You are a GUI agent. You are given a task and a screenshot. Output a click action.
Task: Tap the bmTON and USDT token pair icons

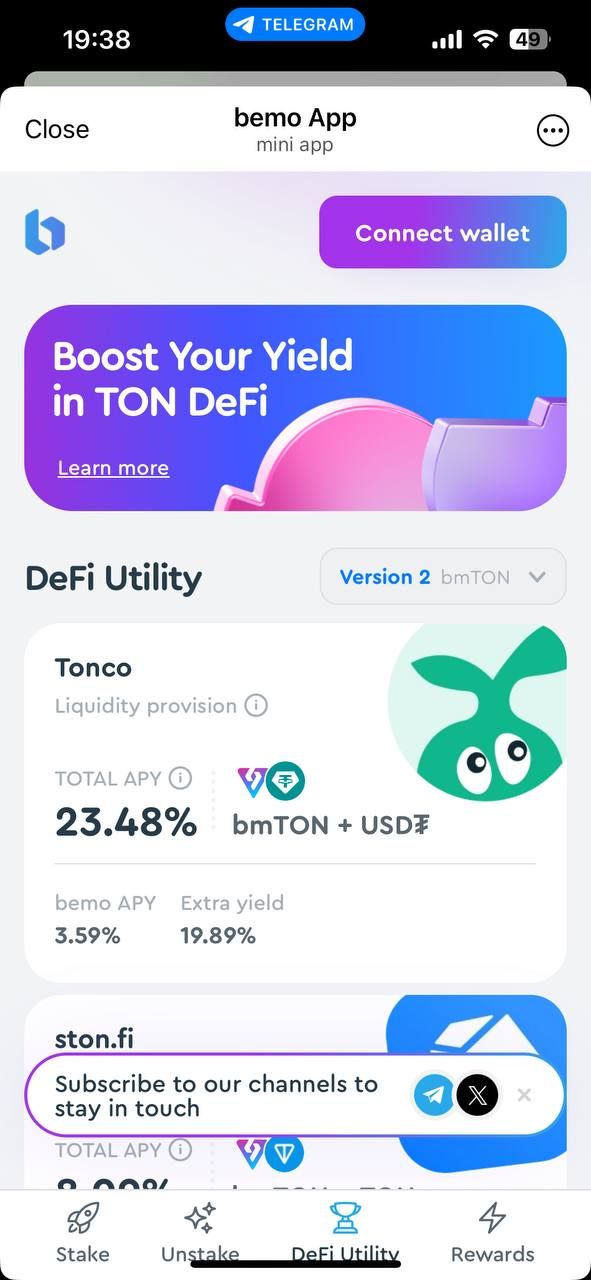[271, 781]
